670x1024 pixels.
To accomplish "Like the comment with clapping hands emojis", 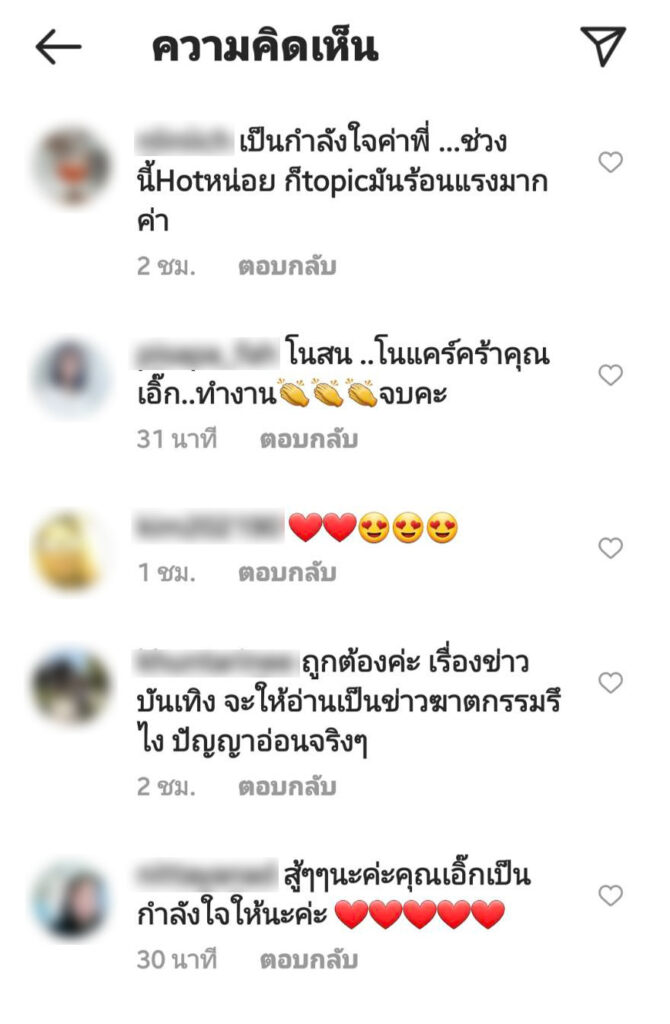I will pos(611,375).
